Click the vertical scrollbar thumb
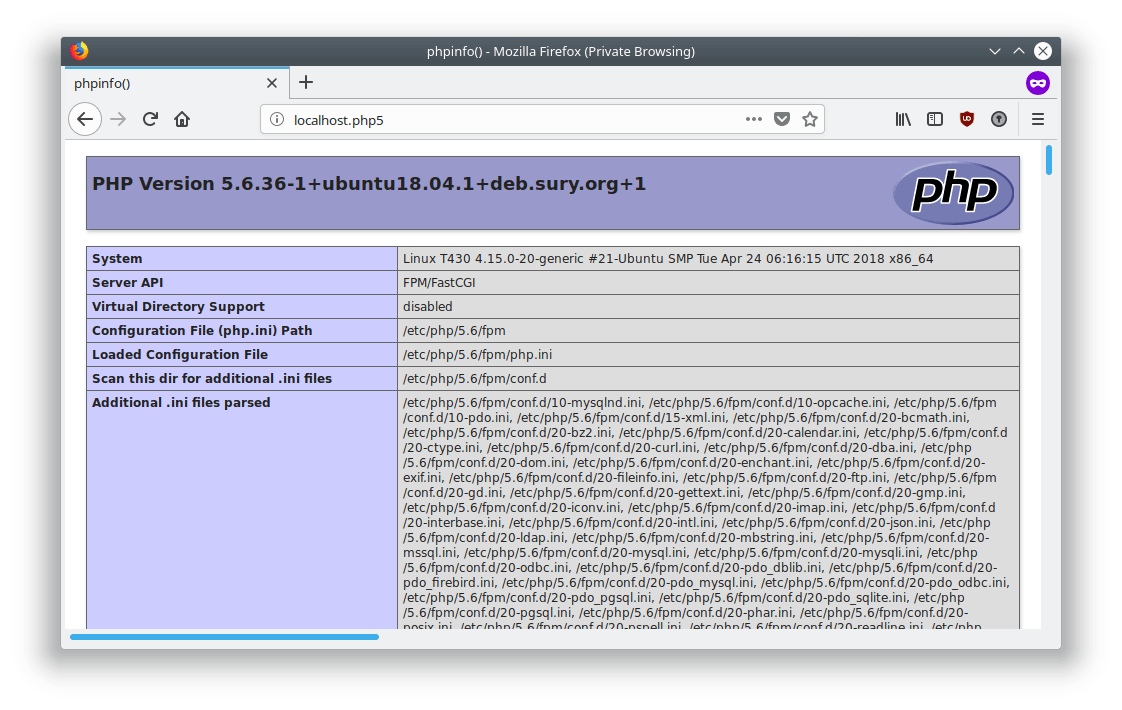 1049,160
